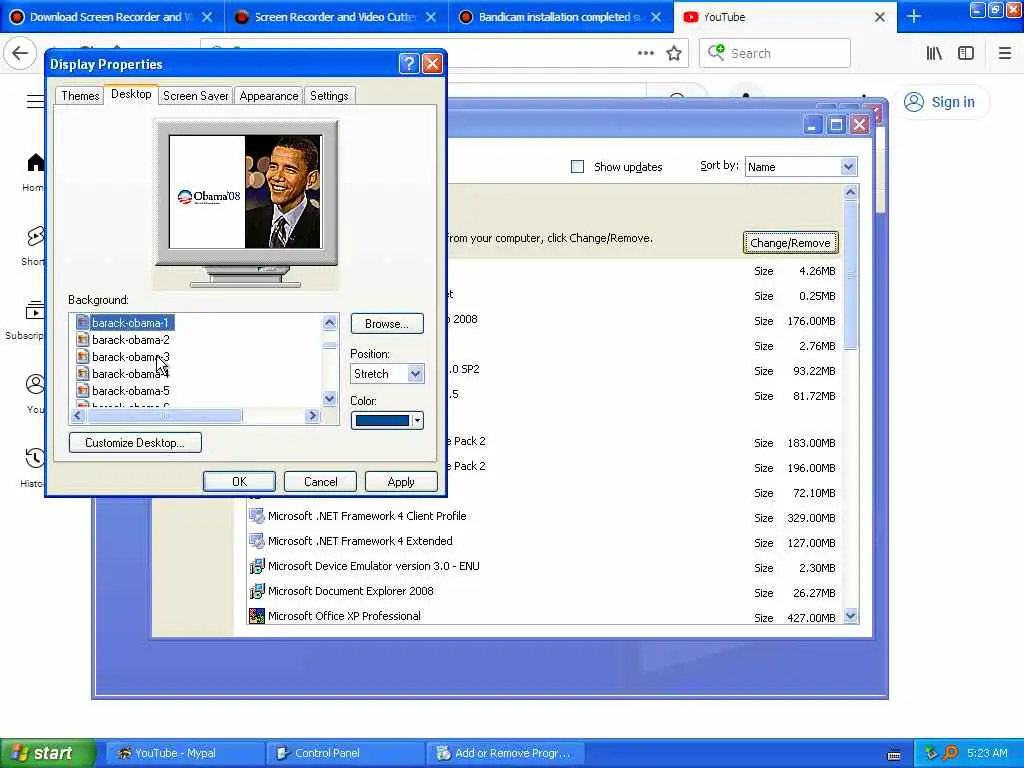
Task: Open the Sort by Name dropdown
Action: pos(848,167)
